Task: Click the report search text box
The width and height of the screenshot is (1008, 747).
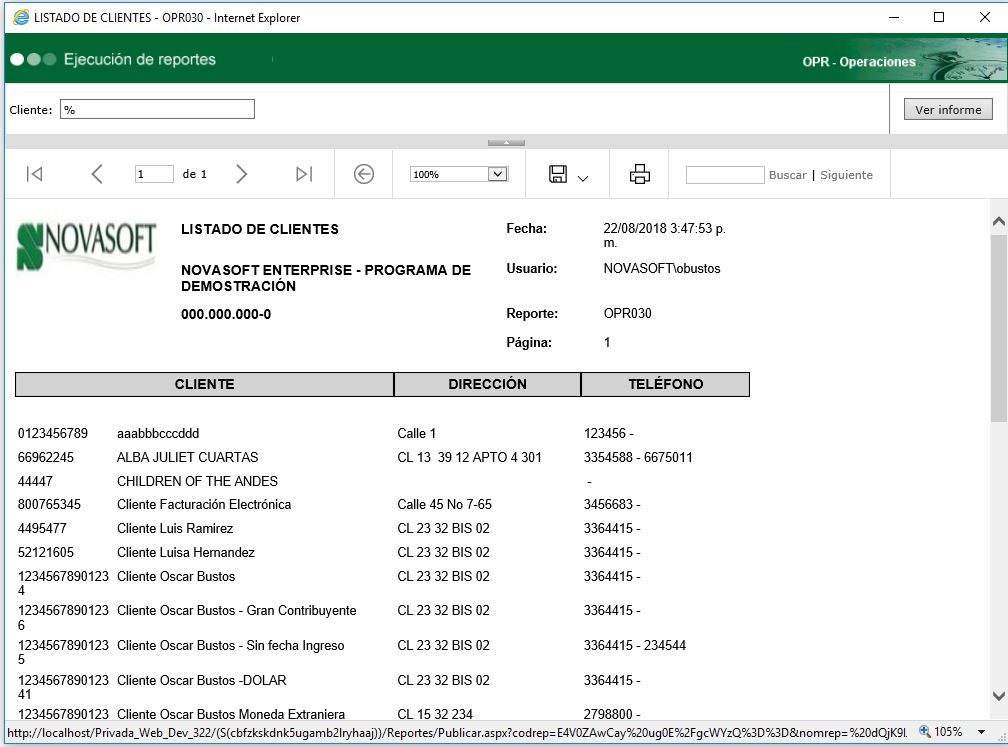Action: tap(724, 175)
